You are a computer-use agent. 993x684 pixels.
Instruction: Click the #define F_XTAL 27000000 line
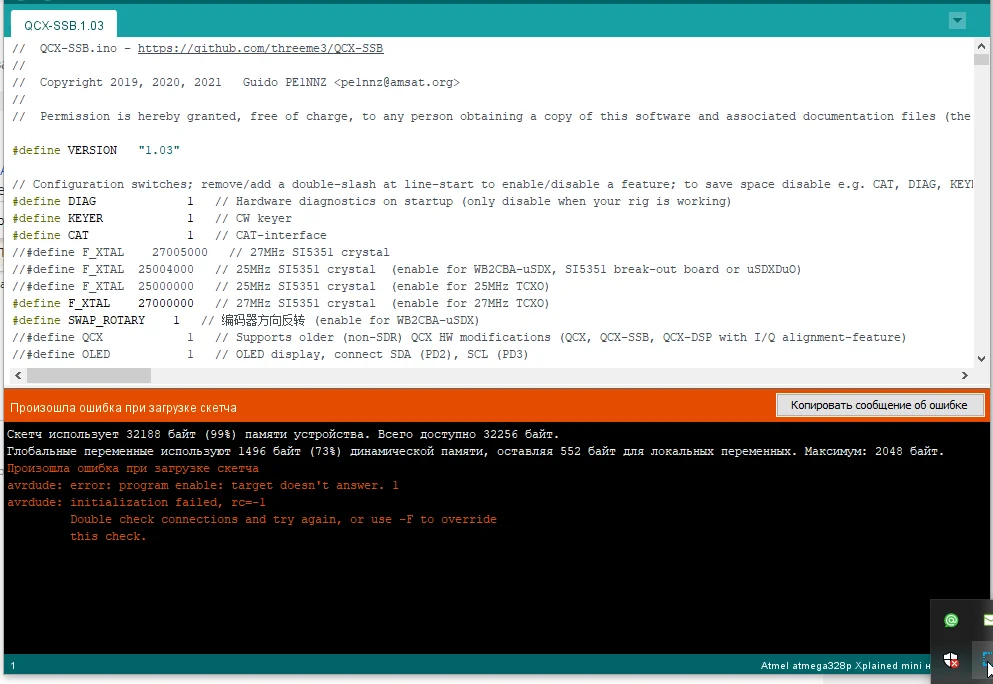281,304
